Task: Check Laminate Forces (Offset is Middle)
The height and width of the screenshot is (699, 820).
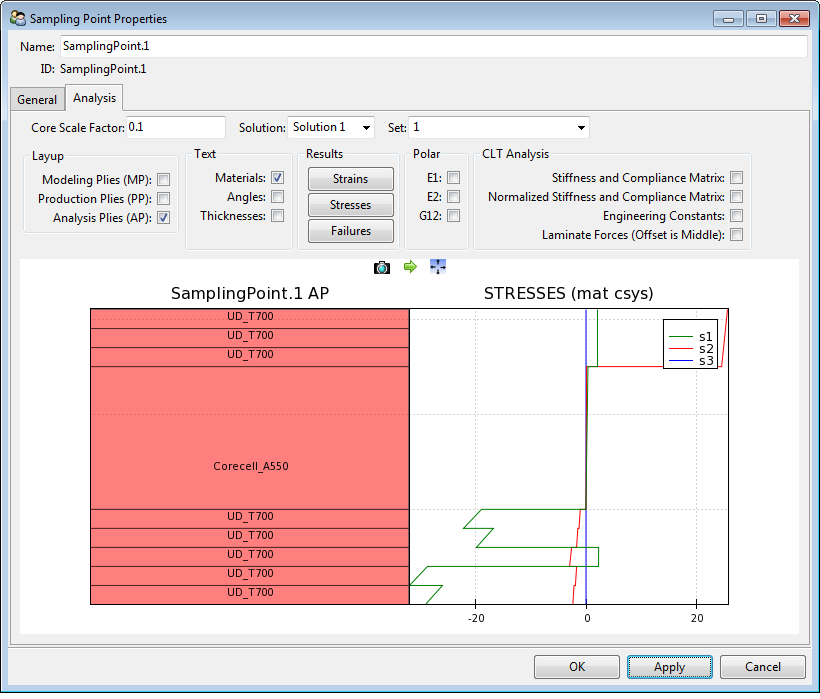Action: (x=736, y=235)
